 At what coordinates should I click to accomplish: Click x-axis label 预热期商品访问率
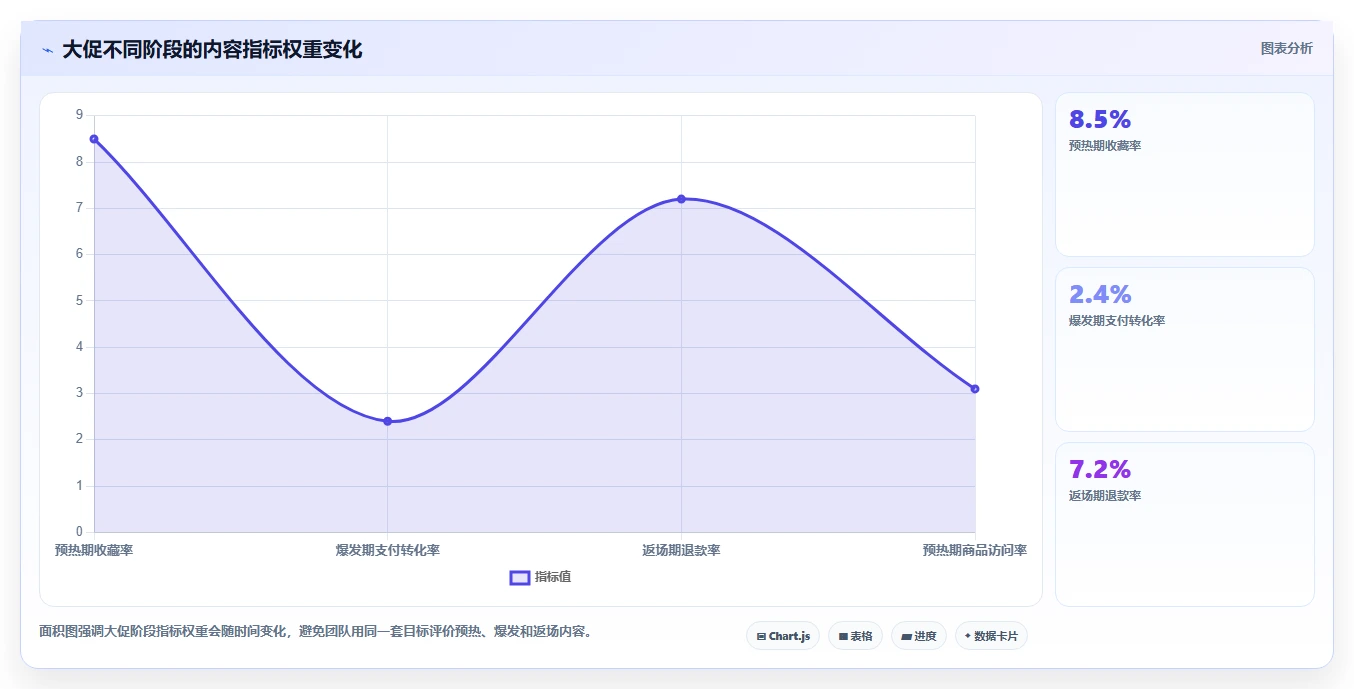pyautogui.click(x=975, y=551)
